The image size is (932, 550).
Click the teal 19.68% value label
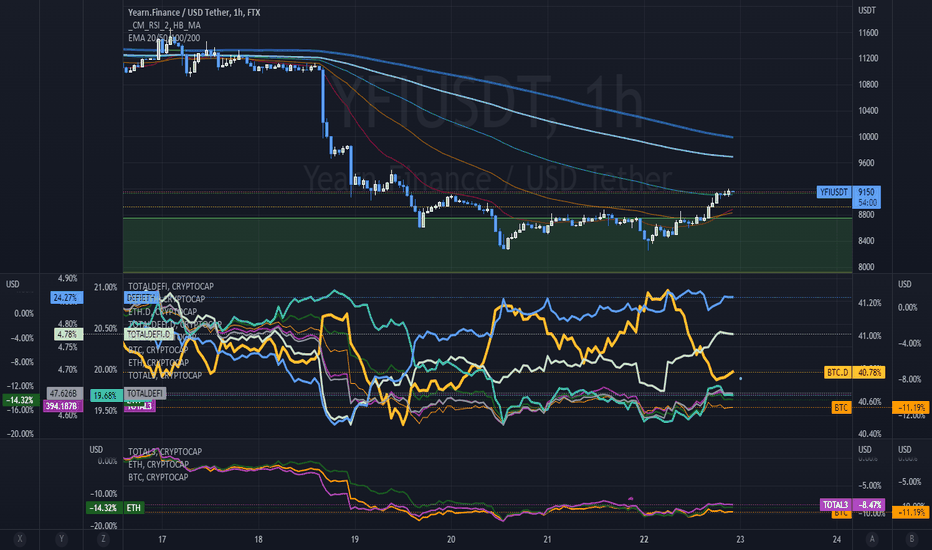pos(106,395)
